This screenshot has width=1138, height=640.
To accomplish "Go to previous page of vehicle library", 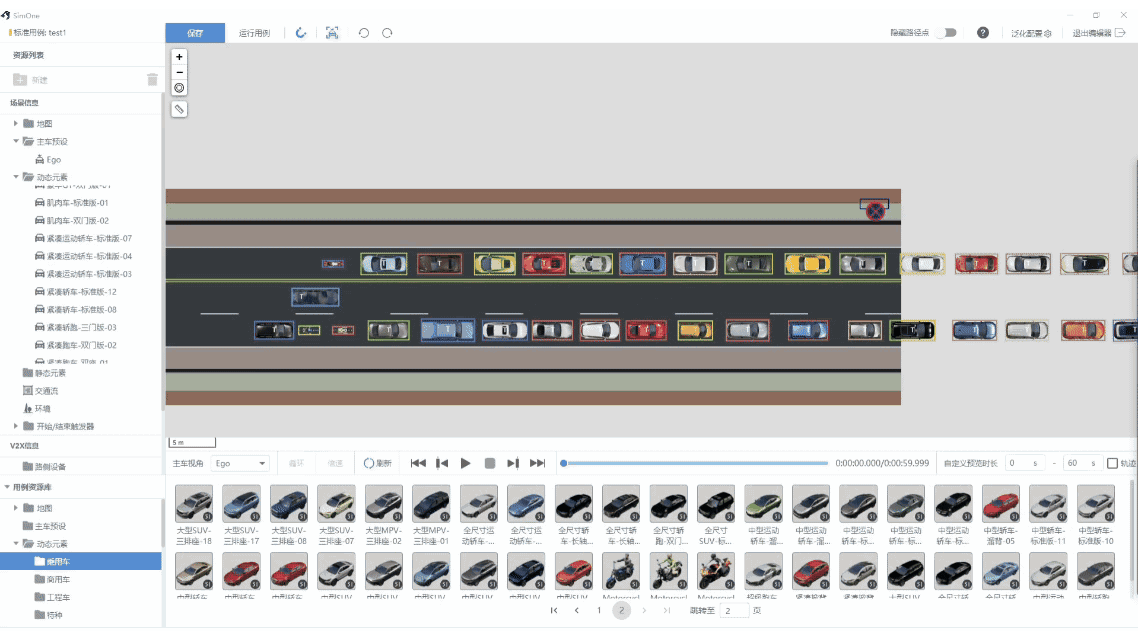I will (577, 611).
